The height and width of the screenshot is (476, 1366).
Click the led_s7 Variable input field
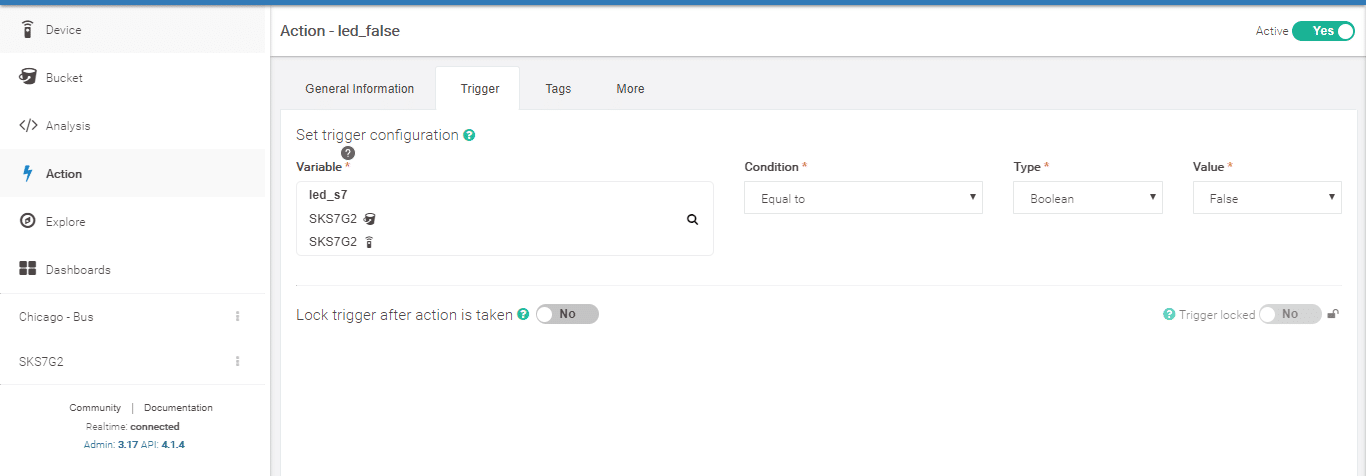click(490, 196)
